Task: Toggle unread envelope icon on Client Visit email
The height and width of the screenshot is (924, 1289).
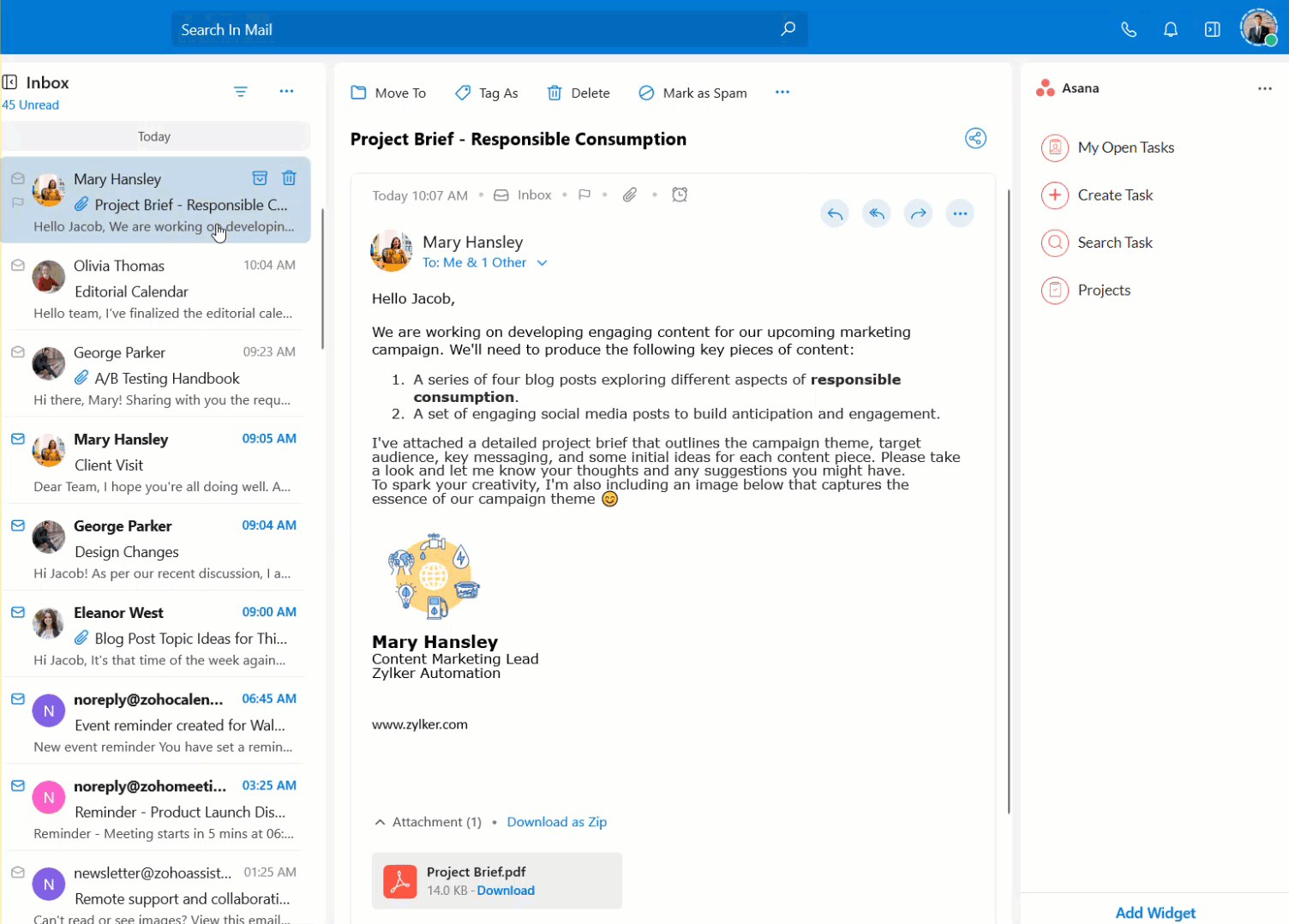Action: (17, 439)
